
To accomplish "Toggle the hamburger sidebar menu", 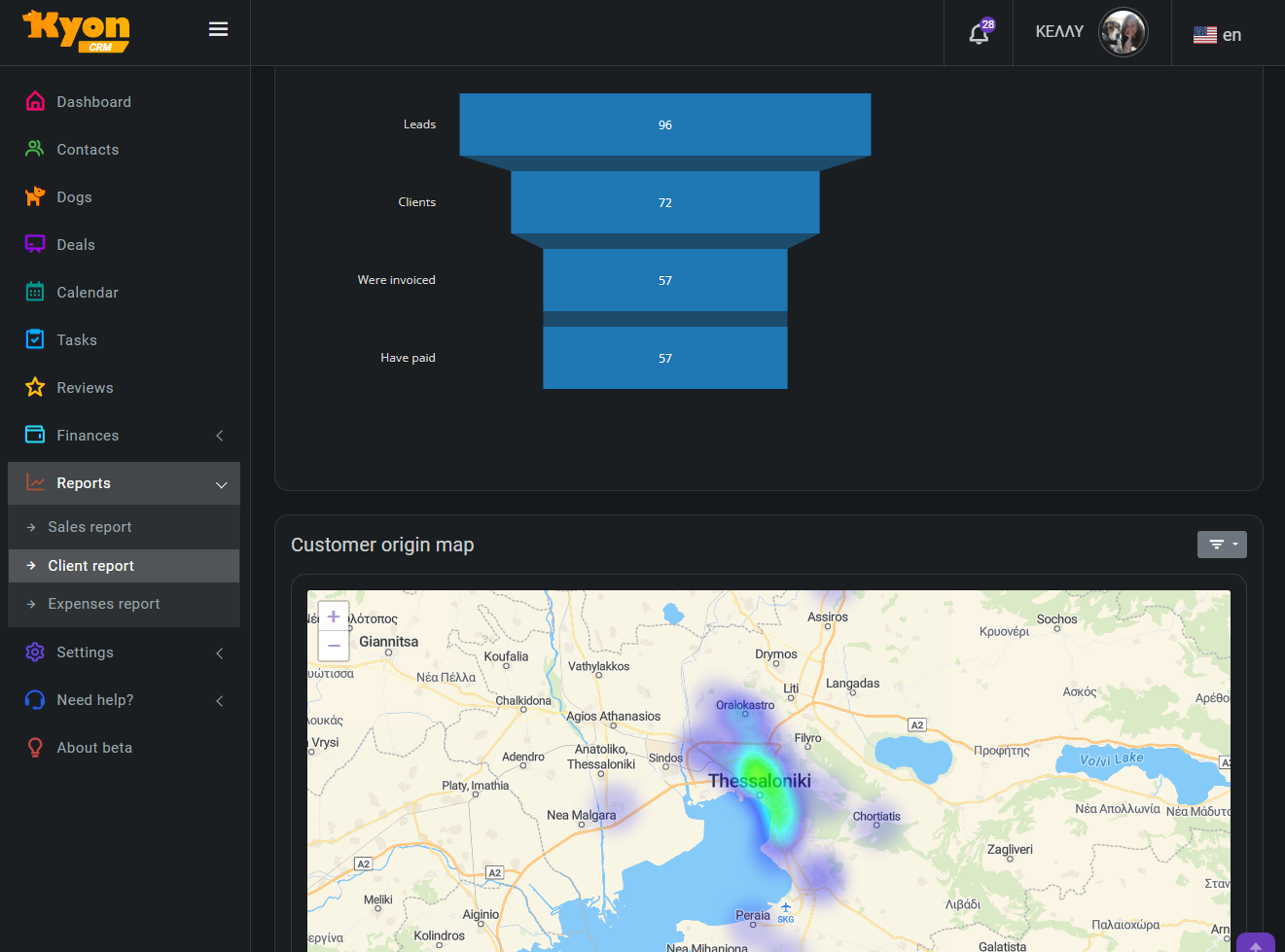I will (218, 29).
